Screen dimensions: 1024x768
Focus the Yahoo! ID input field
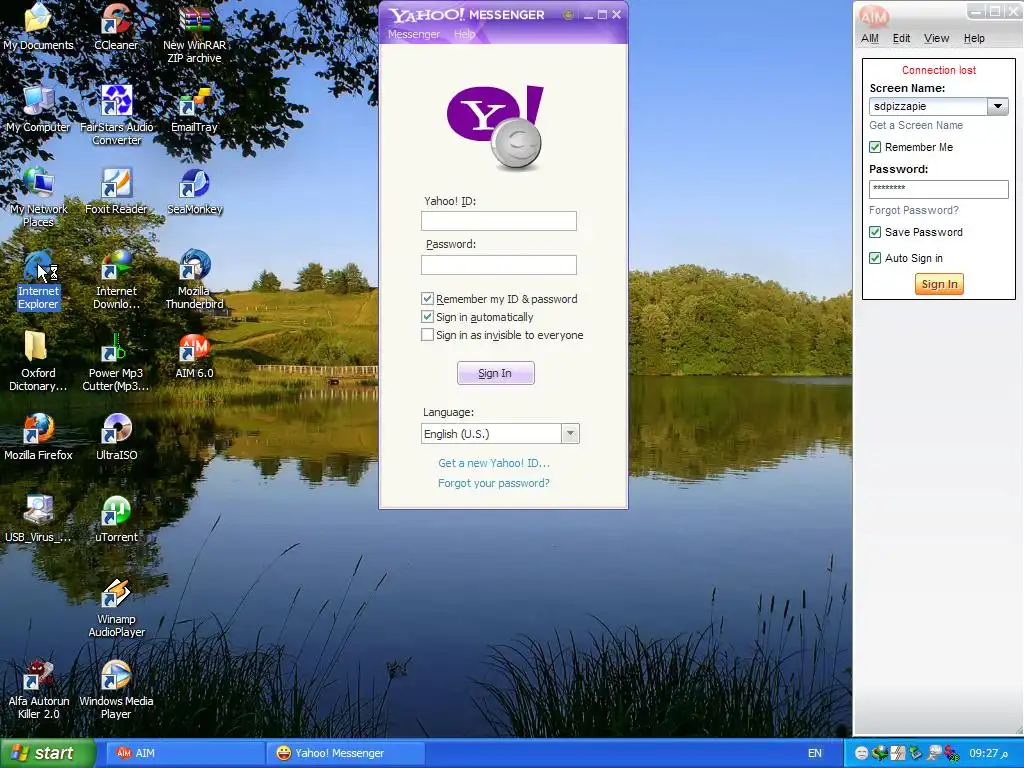pyautogui.click(x=499, y=221)
